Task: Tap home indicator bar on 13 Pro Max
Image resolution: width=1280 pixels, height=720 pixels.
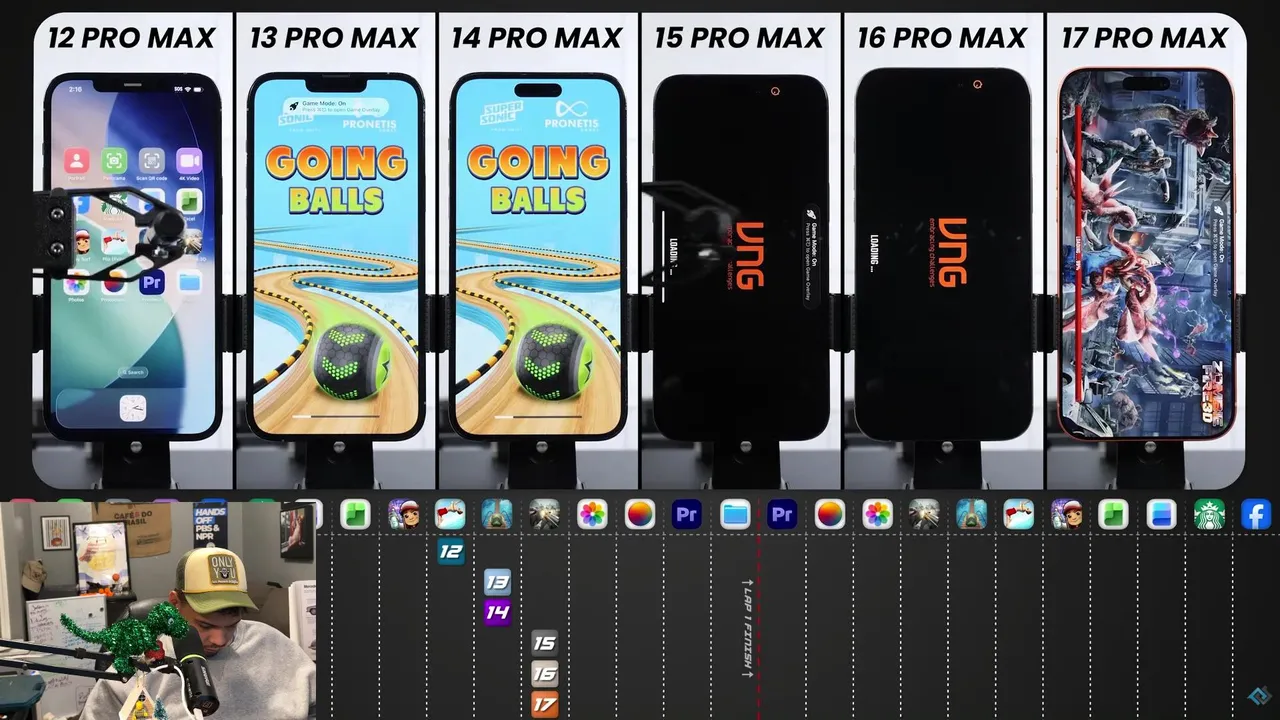Action: pos(335,415)
